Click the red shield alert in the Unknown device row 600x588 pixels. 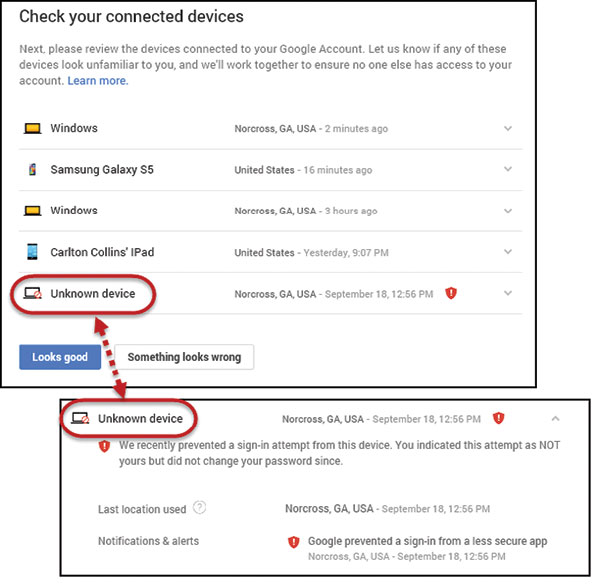451,294
